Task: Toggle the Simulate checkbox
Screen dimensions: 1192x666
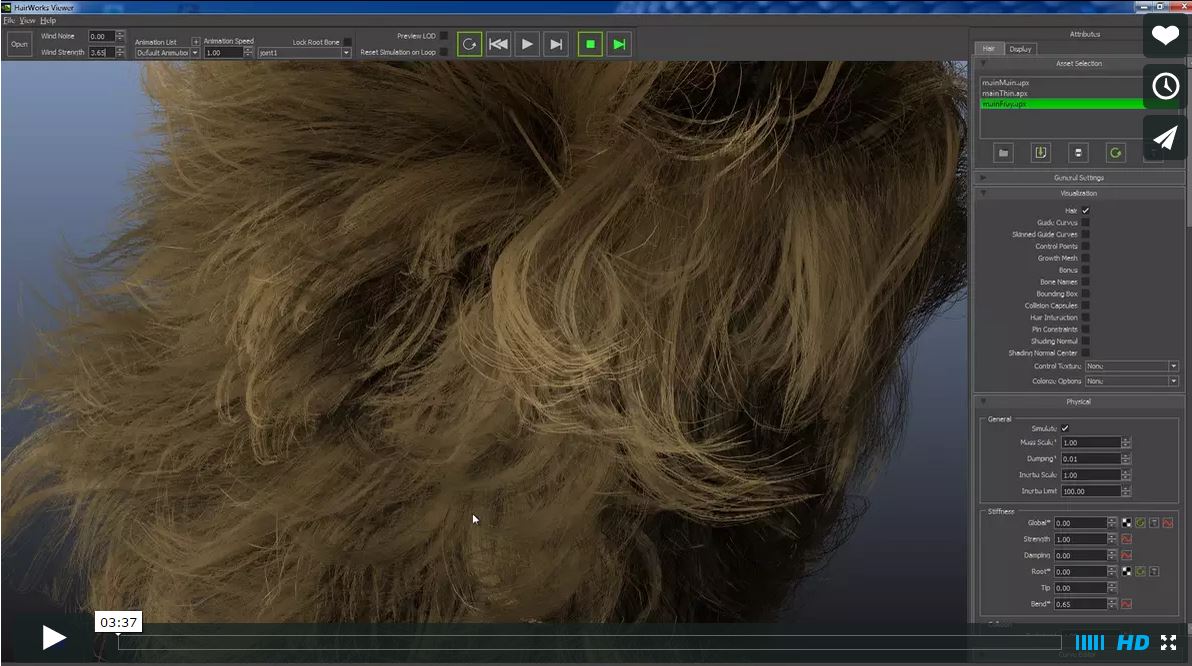Action: pos(1065,428)
